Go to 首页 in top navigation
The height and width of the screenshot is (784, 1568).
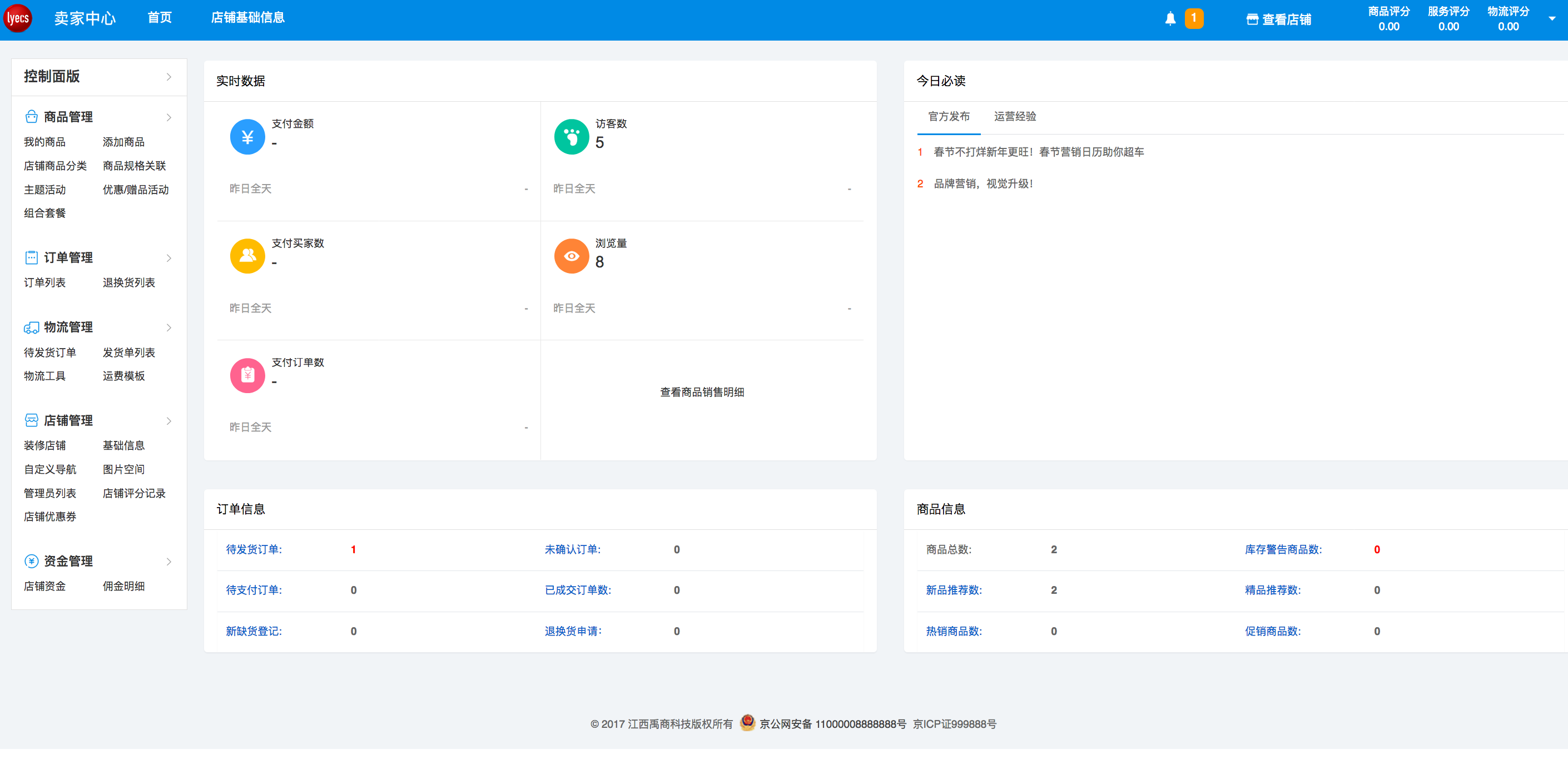(x=160, y=18)
